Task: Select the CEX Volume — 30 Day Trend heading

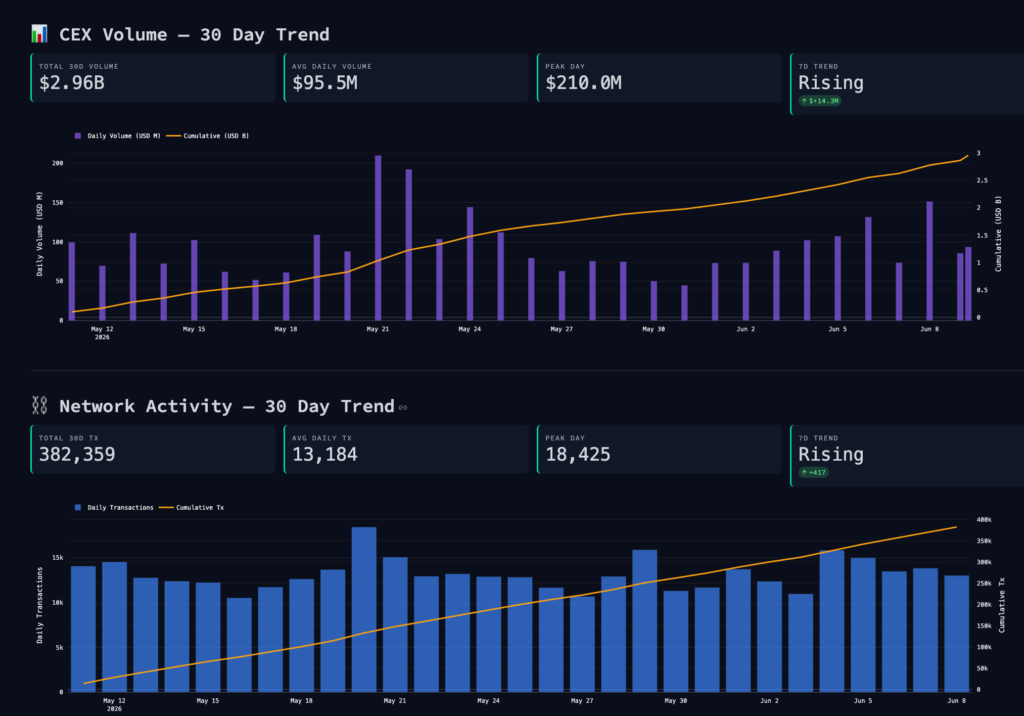Action: [194, 35]
